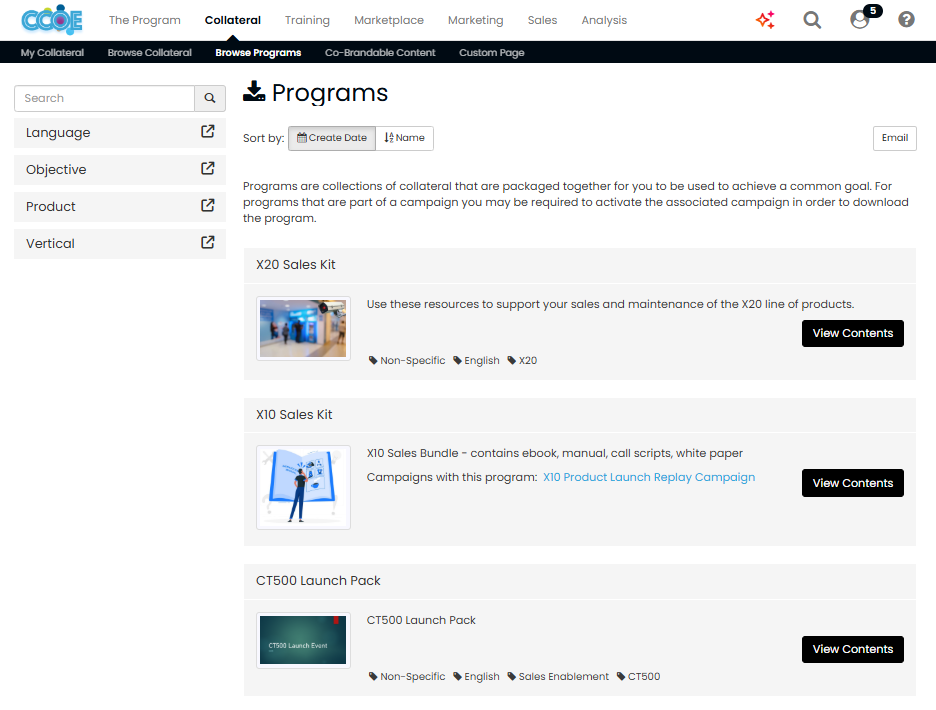Viewport: 936px width, 710px height.
Task: Toggle sorting by Name
Action: point(404,138)
